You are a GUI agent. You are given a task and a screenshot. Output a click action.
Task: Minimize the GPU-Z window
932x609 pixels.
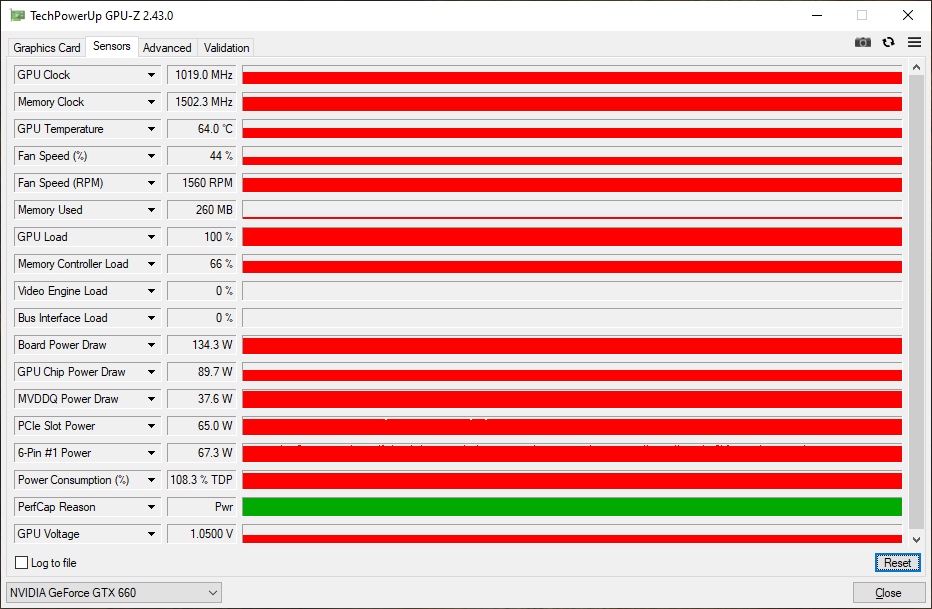click(x=817, y=15)
